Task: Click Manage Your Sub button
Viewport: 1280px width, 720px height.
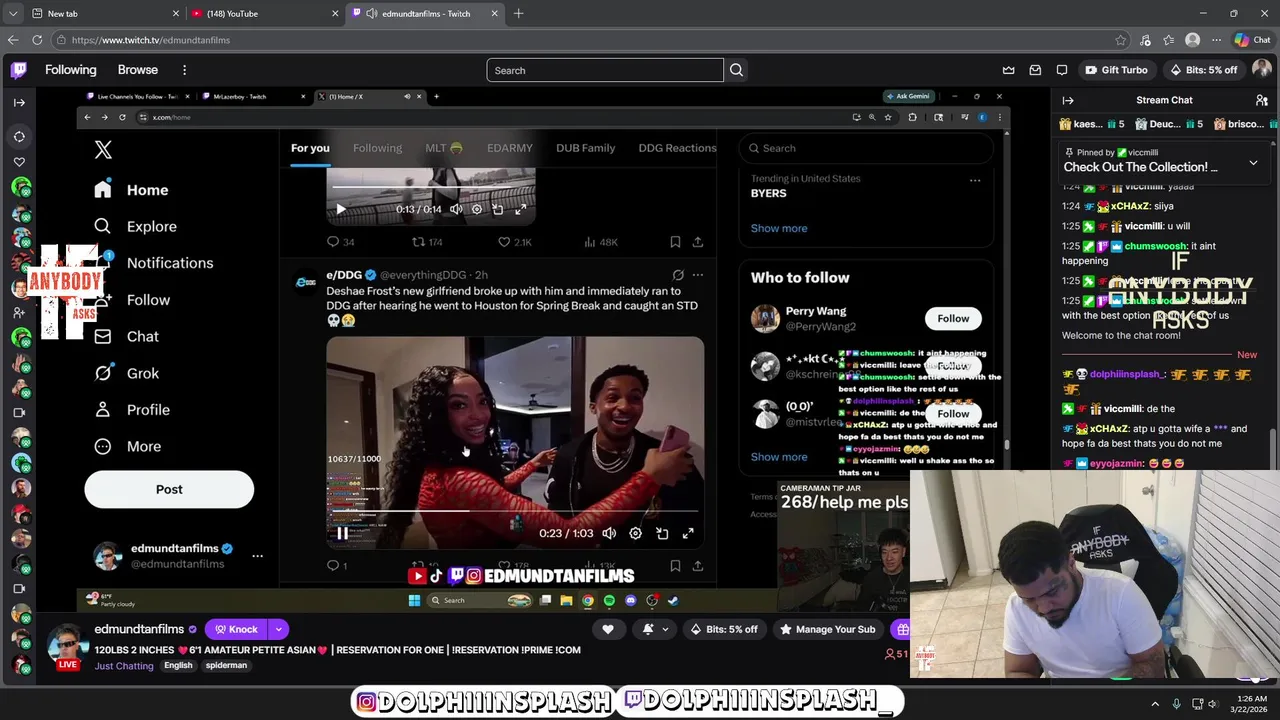Action: coord(827,629)
